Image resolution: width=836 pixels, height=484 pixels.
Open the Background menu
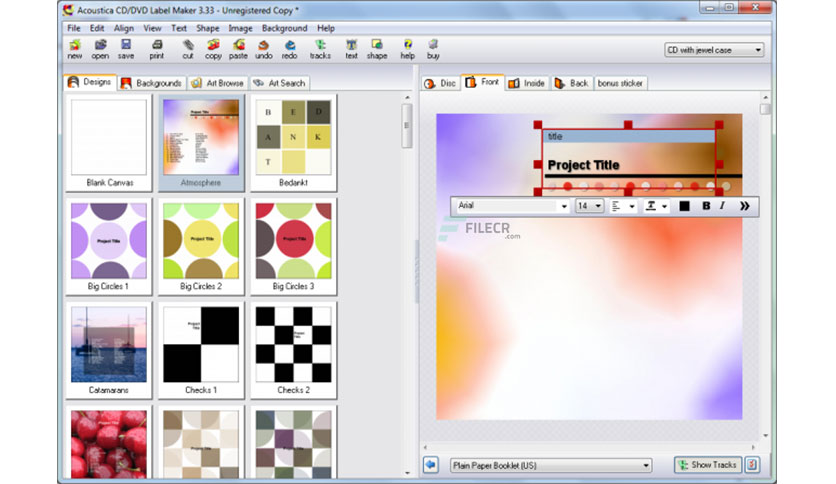pos(284,28)
